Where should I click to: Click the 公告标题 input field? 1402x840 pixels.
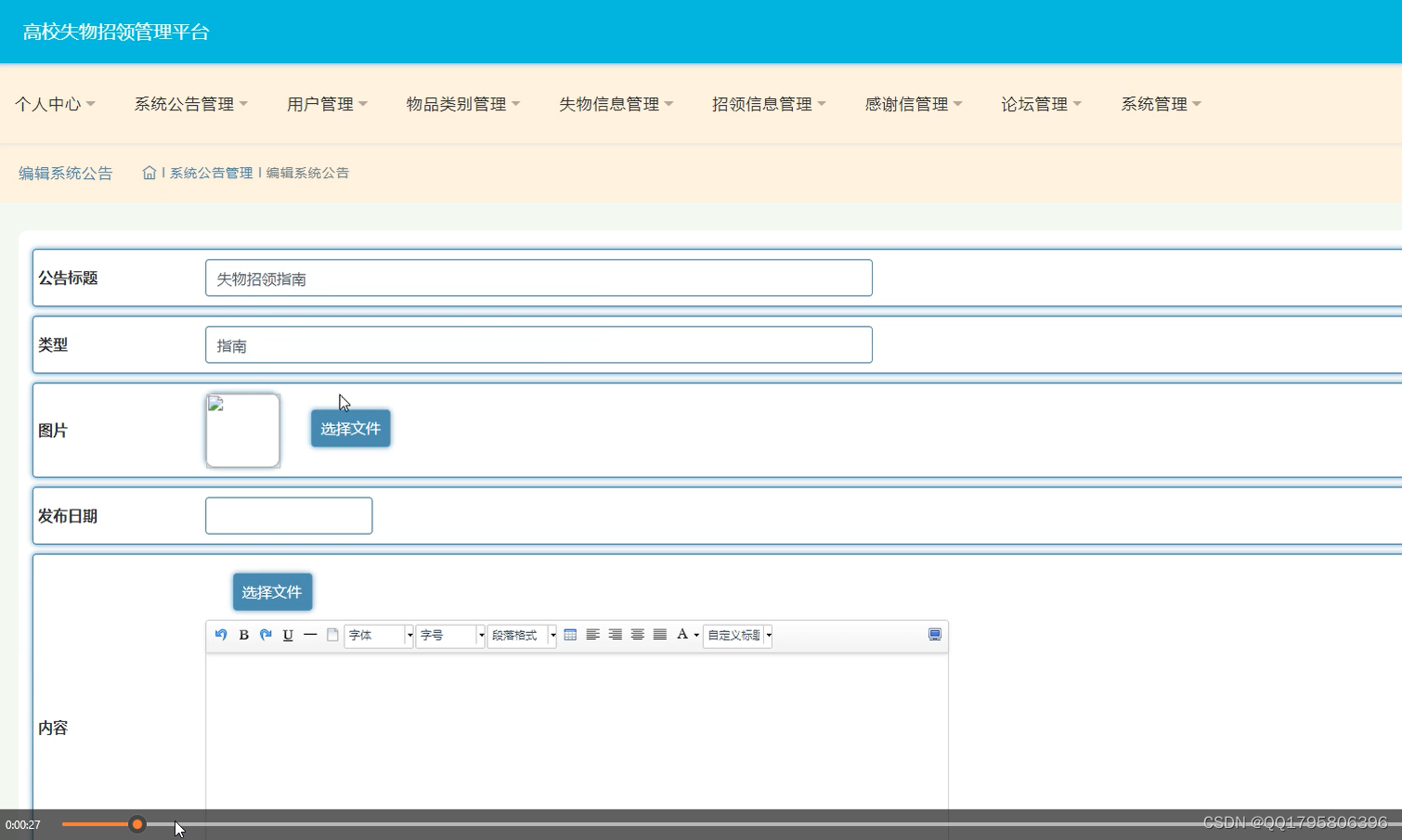pyautogui.click(x=539, y=278)
